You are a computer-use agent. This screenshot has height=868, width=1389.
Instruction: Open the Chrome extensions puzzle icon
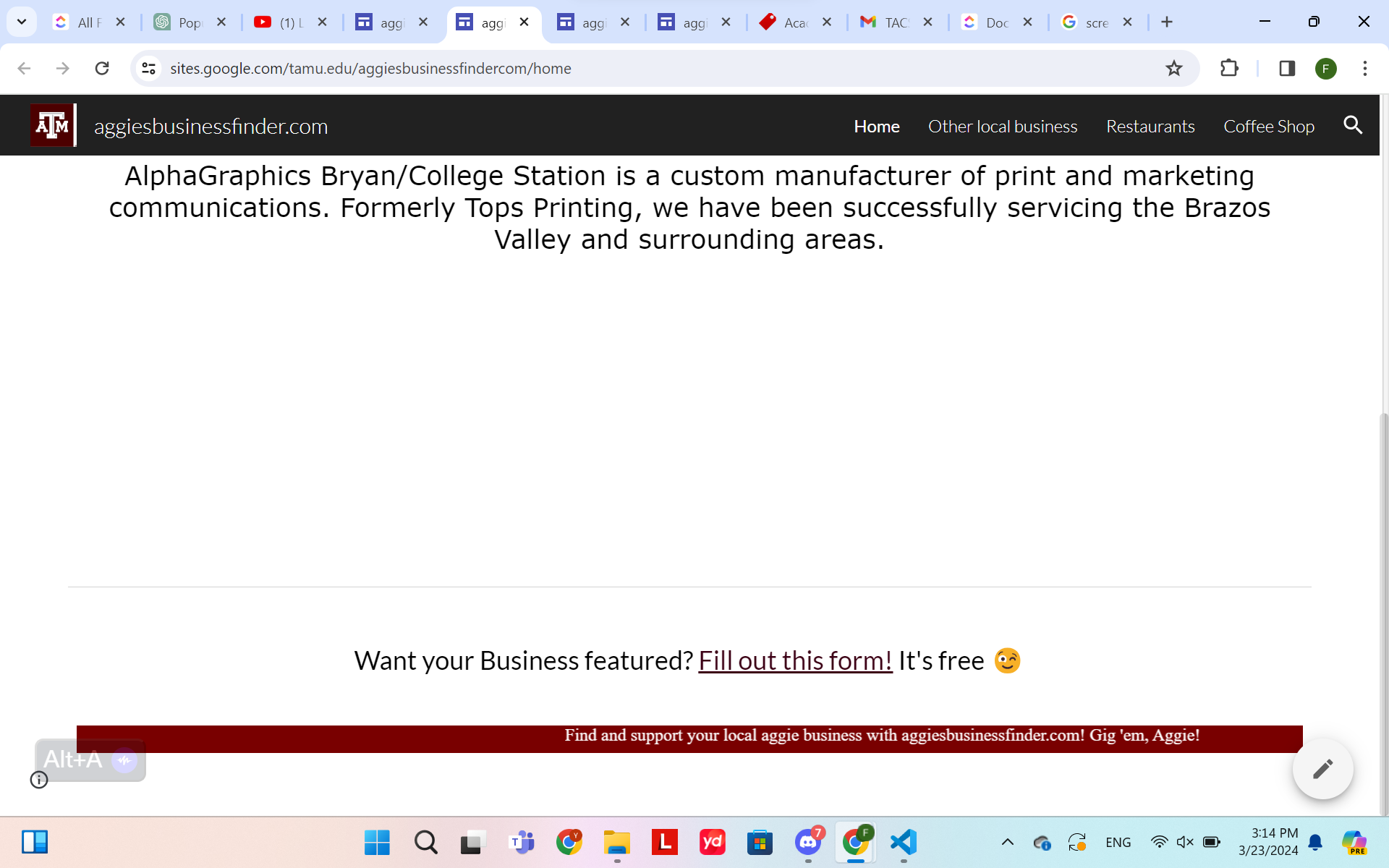coord(1229,68)
